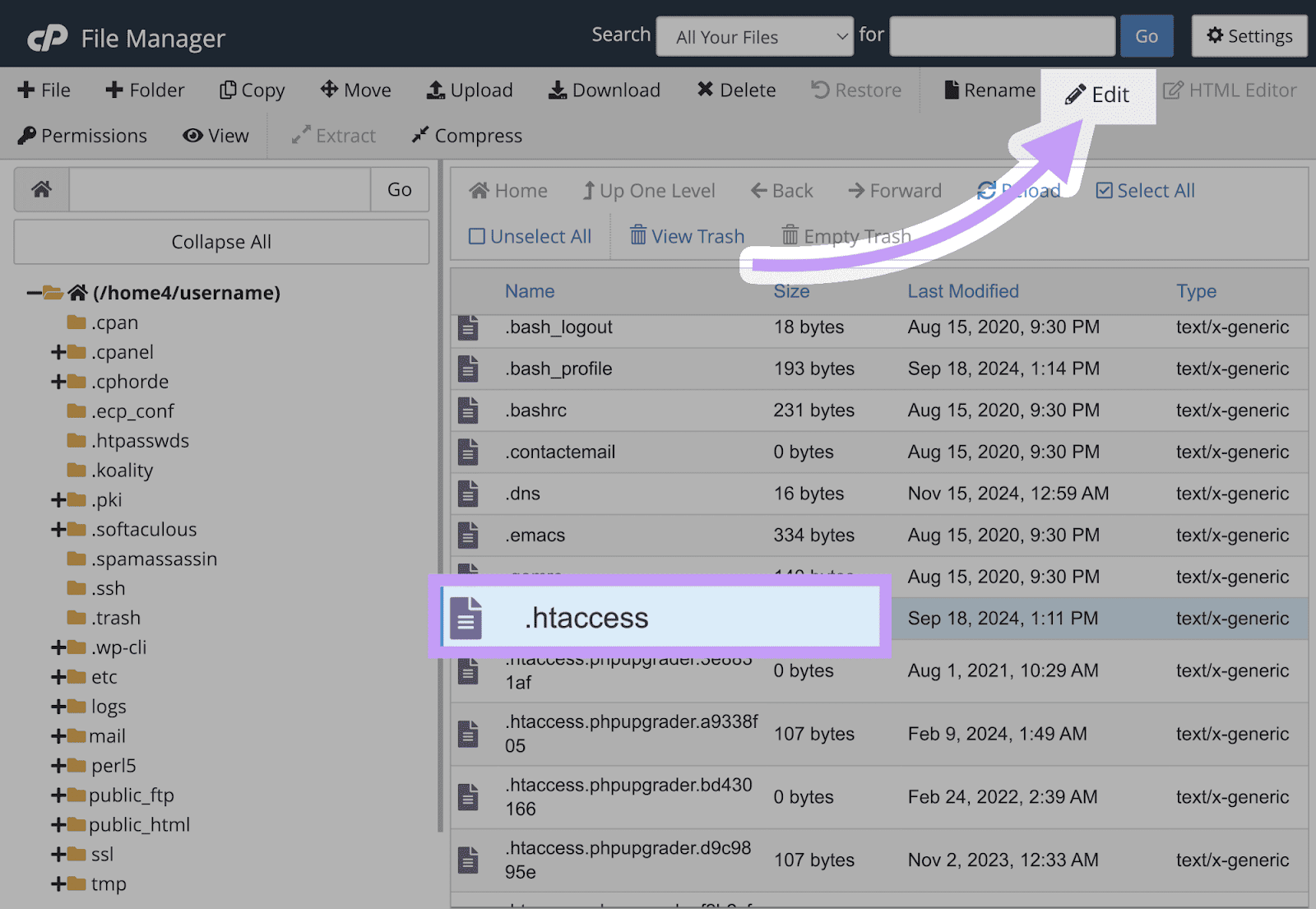Expand the public_html folder in the tree
The image size is (1316, 909).
pos(58,824)
